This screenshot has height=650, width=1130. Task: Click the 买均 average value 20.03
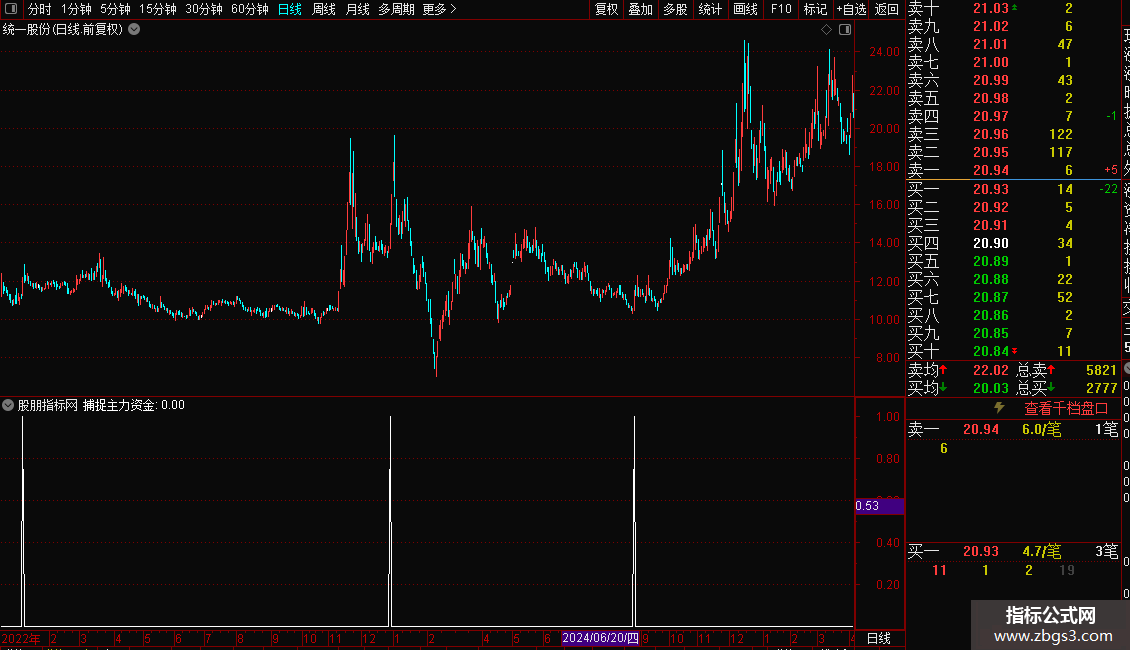(x=991, y=388)
